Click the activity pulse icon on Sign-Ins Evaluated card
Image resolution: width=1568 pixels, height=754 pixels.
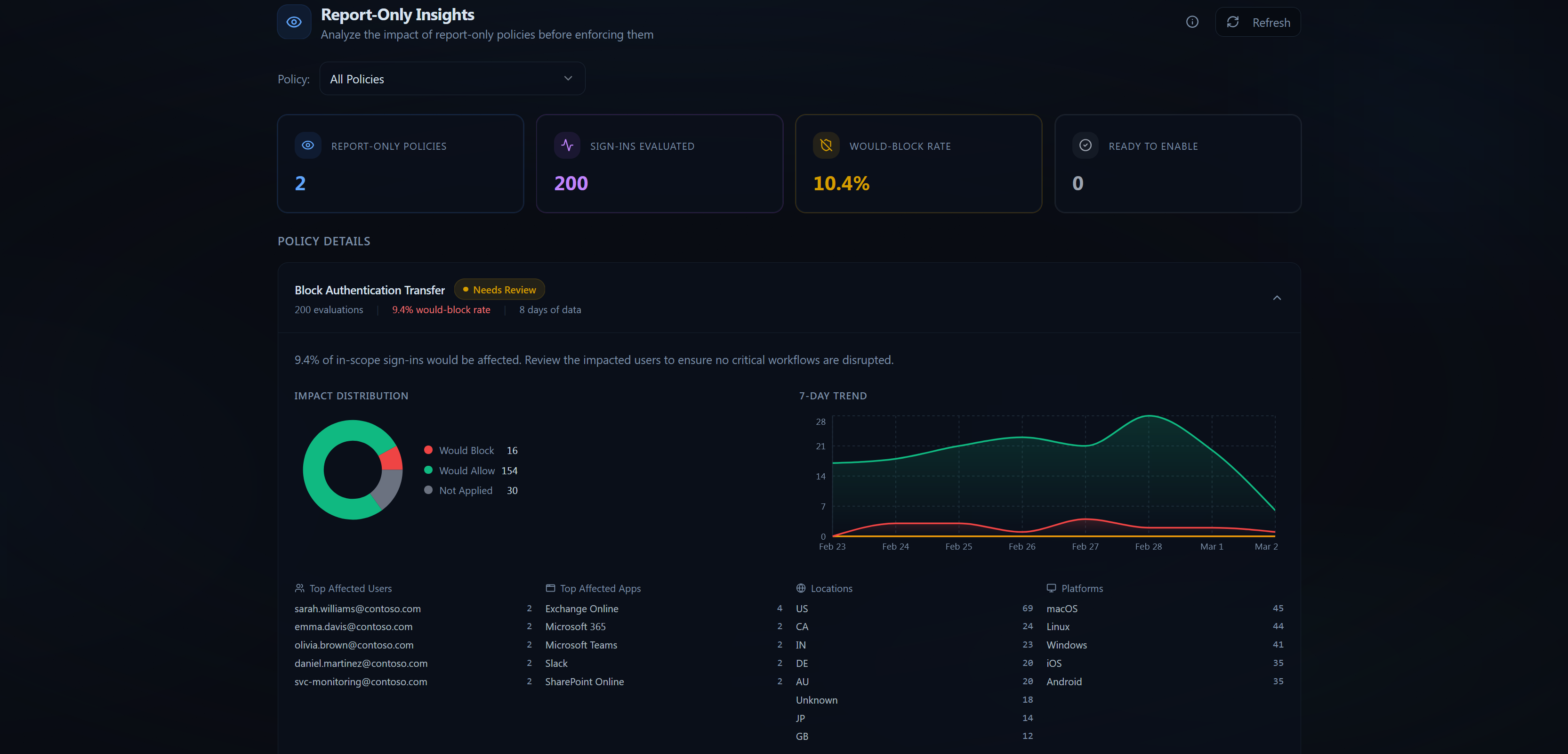click(567, 146)
